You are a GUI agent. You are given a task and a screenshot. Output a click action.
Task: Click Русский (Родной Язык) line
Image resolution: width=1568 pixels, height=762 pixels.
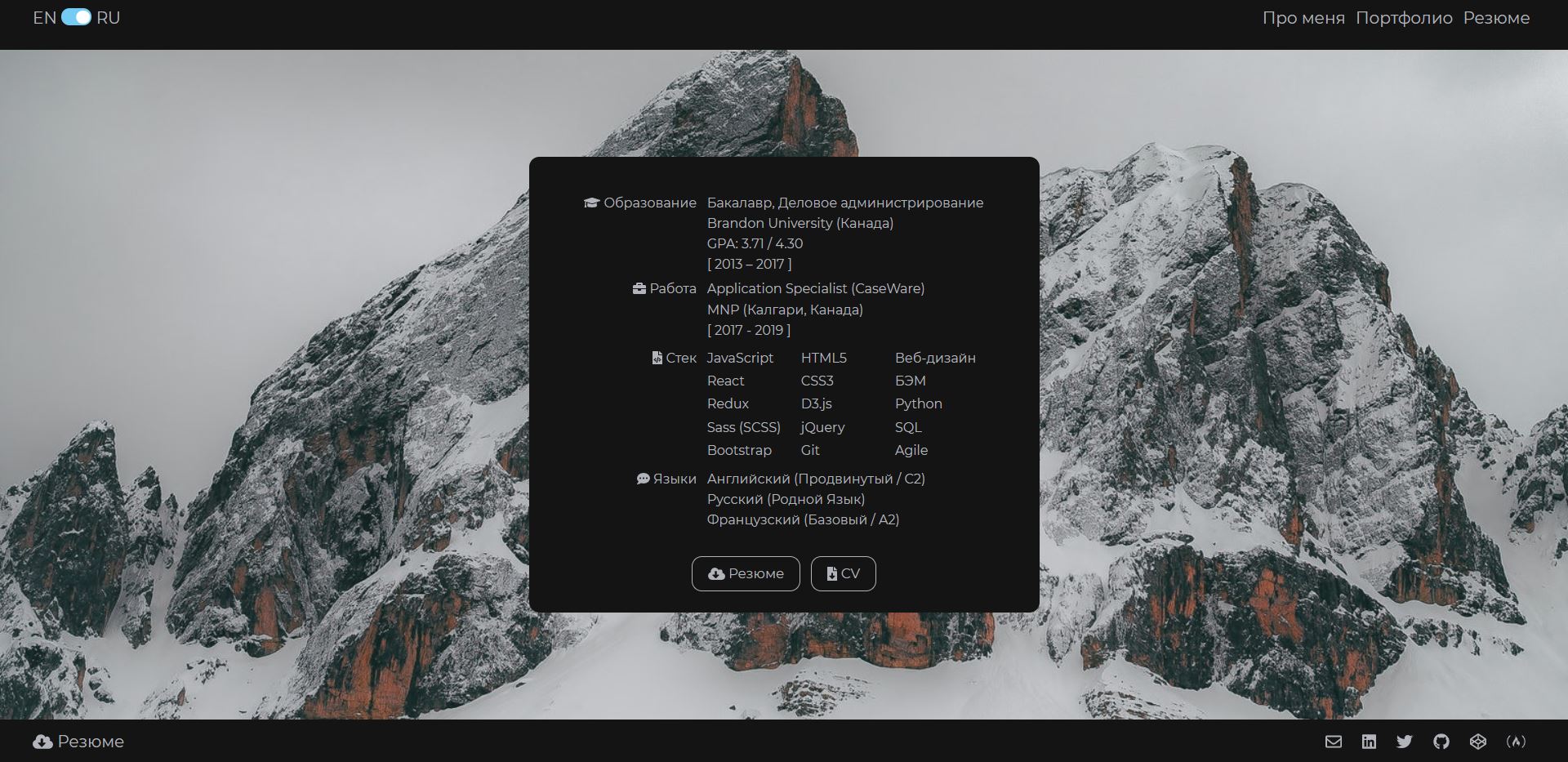coord(786,499)
